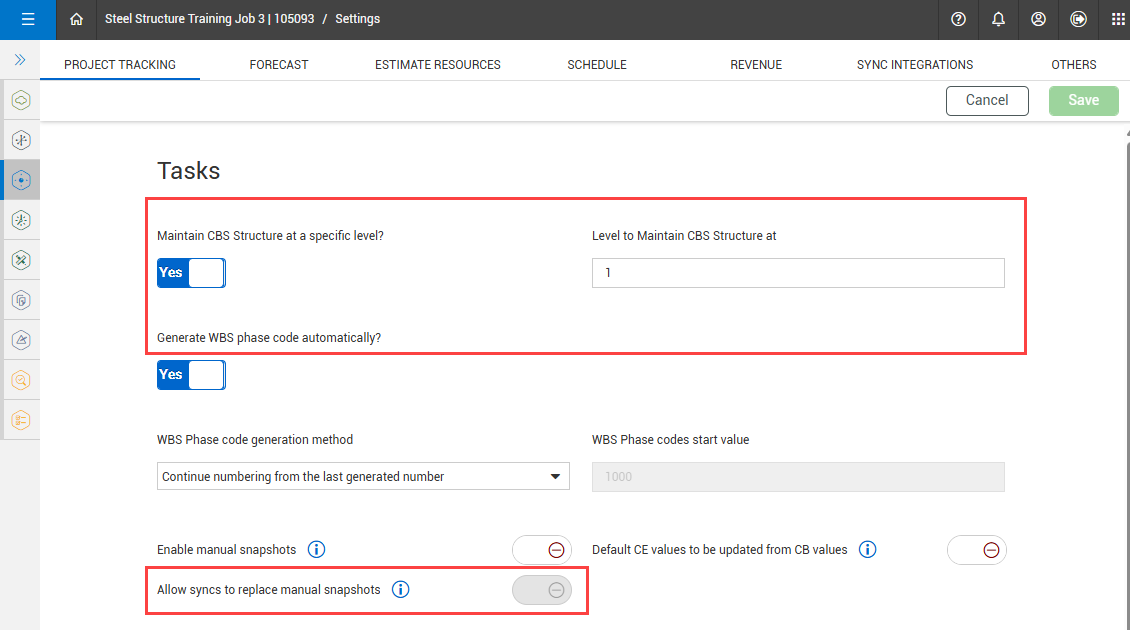Open the Estimate Resources tab
1130x630 pixels.
437,65
